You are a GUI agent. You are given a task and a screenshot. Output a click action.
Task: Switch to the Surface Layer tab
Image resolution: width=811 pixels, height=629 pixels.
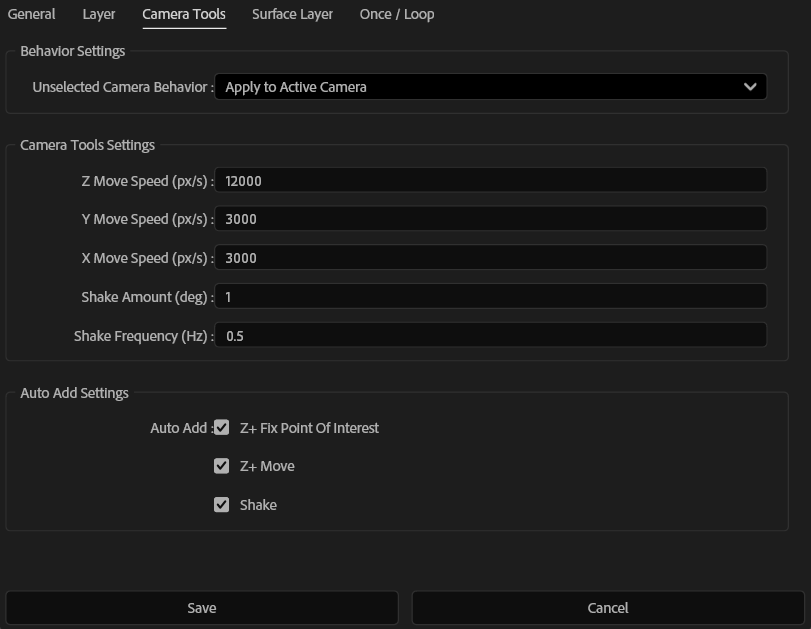pos(292,14)
